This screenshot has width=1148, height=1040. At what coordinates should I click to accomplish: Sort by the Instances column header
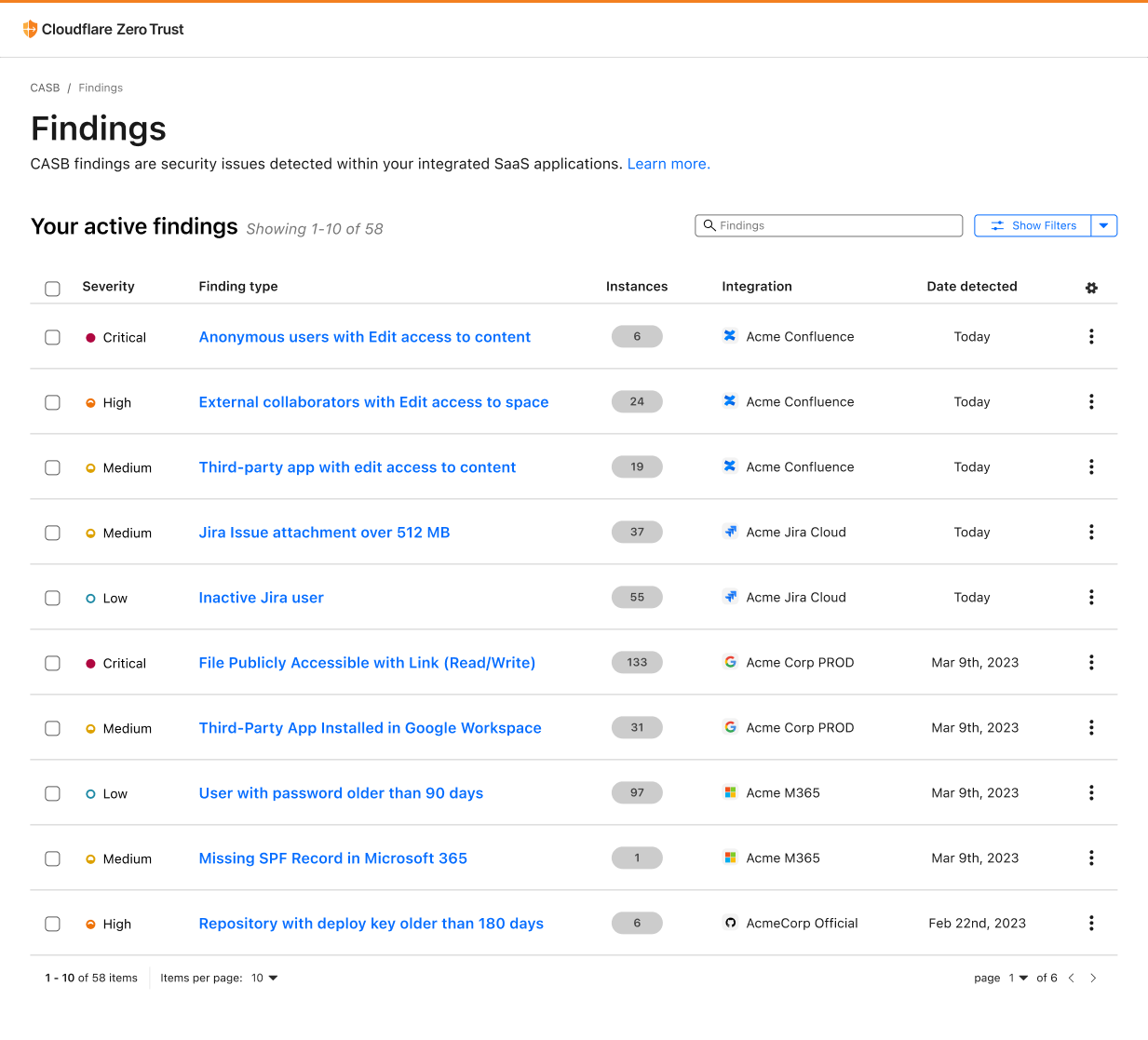(637, 286)
